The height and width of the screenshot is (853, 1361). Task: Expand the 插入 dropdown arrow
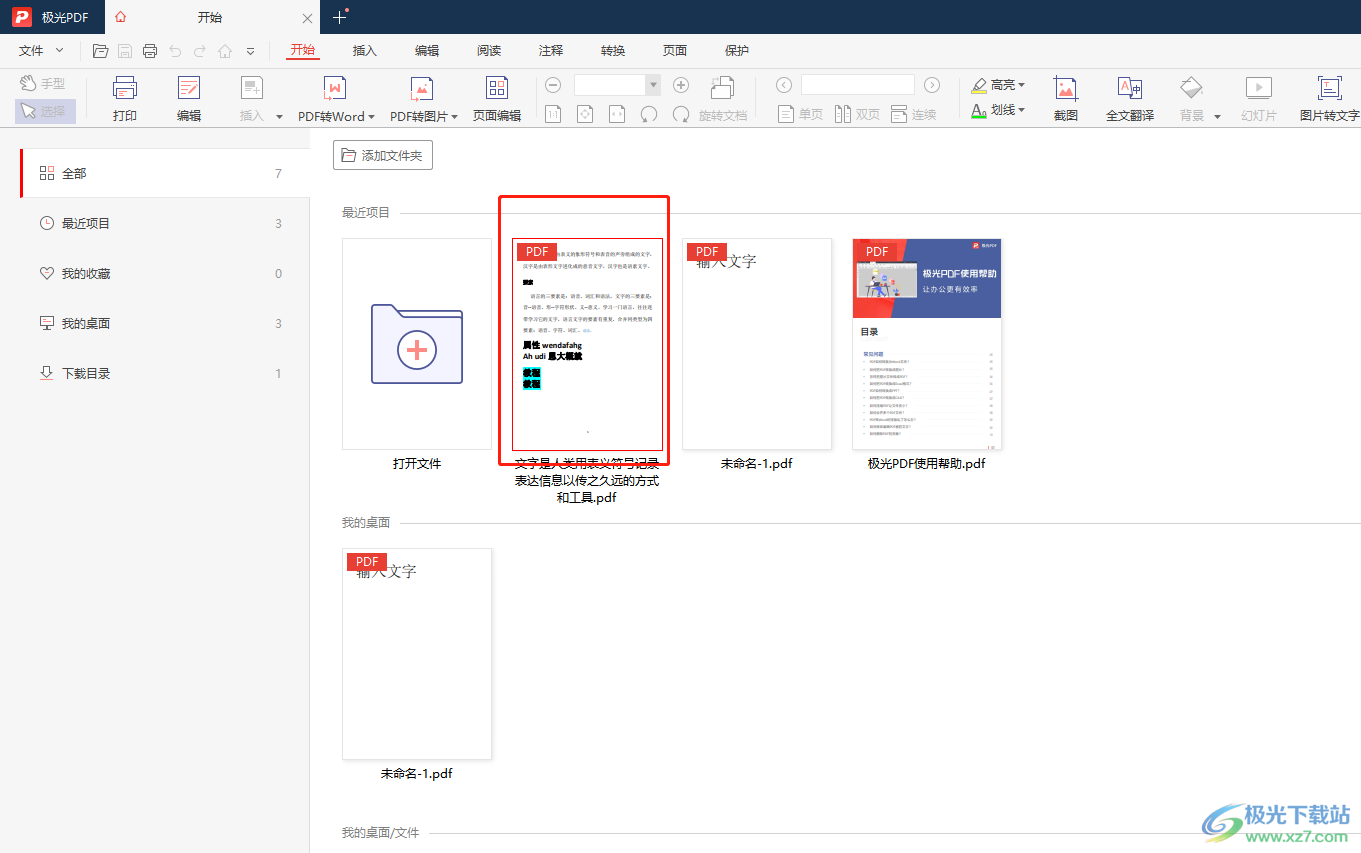point(279,117)
